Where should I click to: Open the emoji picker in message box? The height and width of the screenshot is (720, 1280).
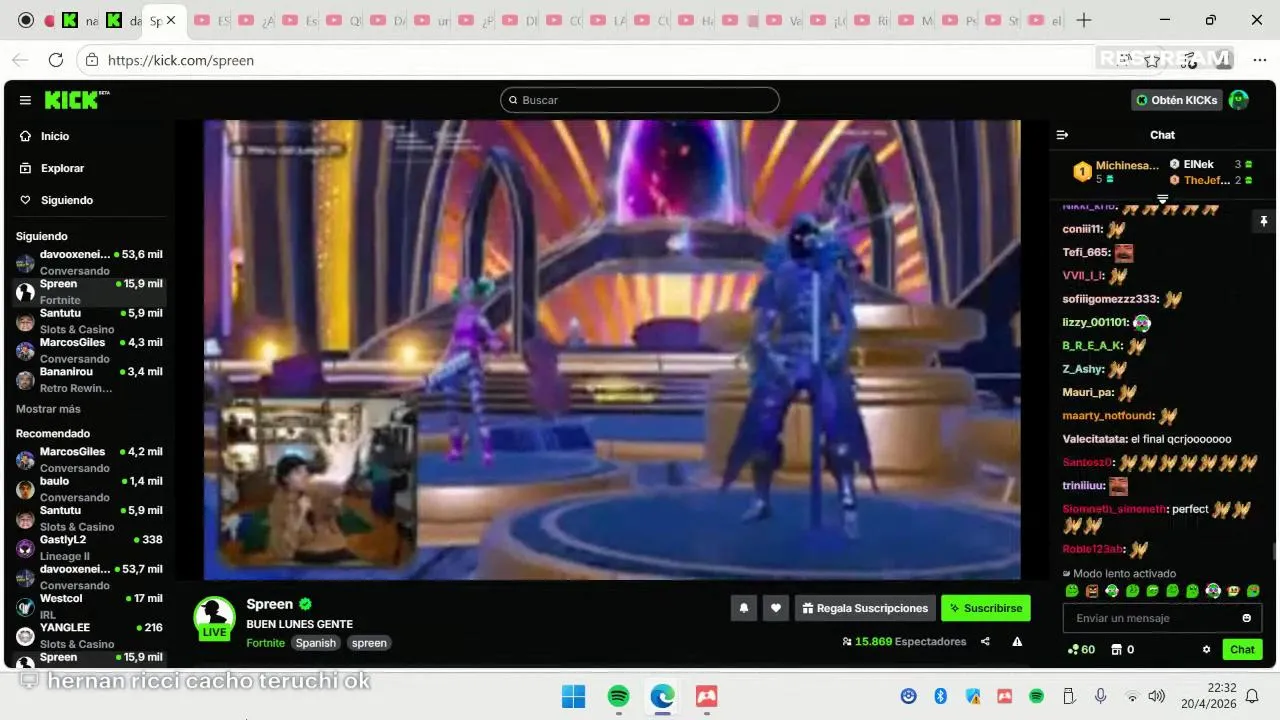(1246, 618)
